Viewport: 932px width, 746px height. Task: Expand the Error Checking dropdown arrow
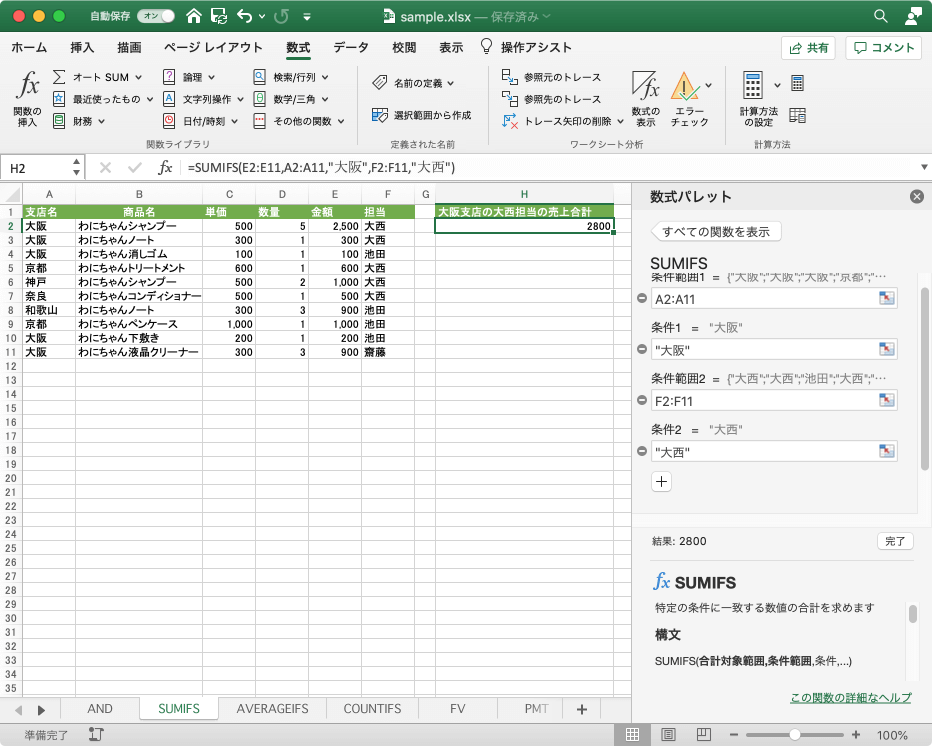coord(709,85)
